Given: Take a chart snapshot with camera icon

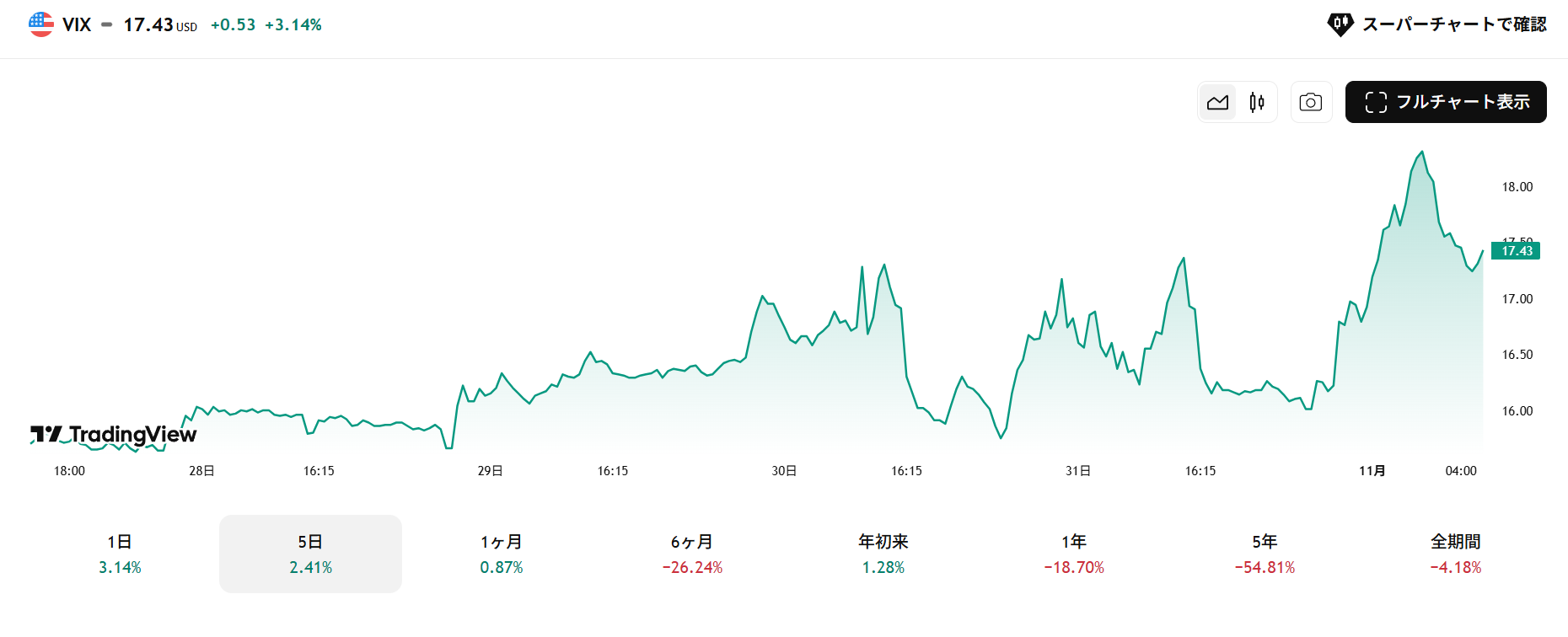Looking at the screenshot, I should (x=1311, y=103).
